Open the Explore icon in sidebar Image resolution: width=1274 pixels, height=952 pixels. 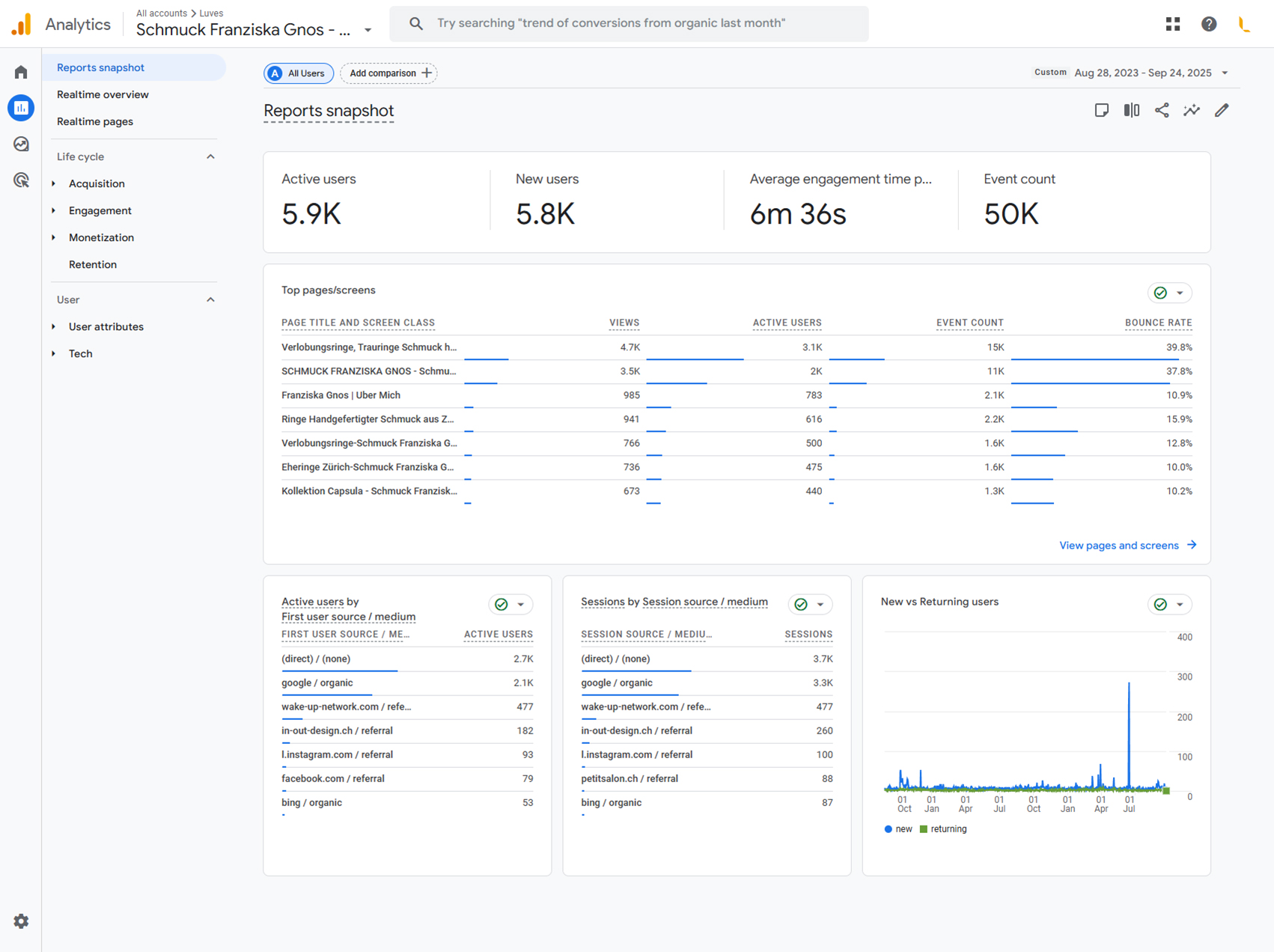21,144
